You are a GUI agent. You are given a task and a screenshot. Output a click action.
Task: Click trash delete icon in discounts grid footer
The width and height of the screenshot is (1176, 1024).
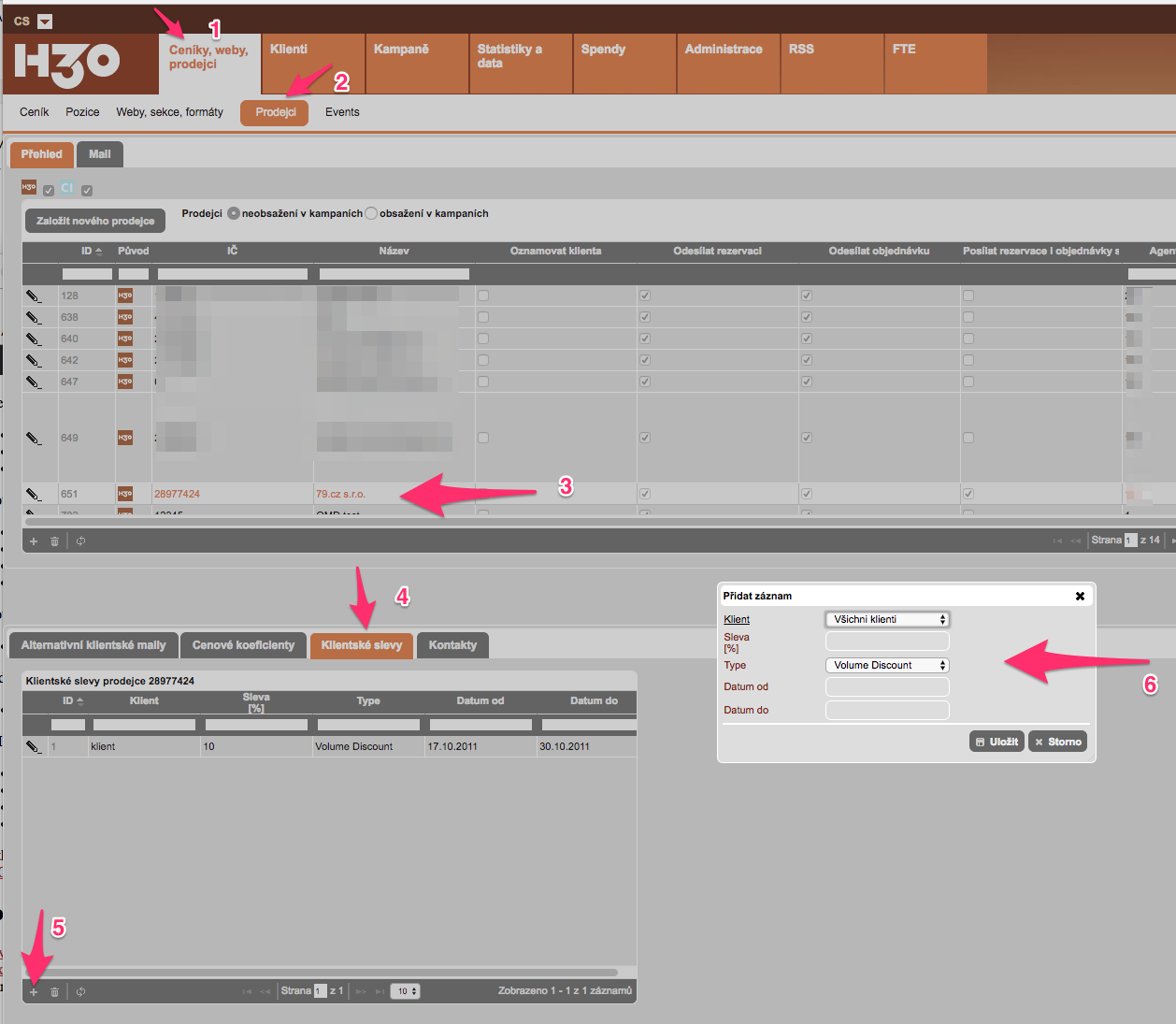(x=54, y=992)
